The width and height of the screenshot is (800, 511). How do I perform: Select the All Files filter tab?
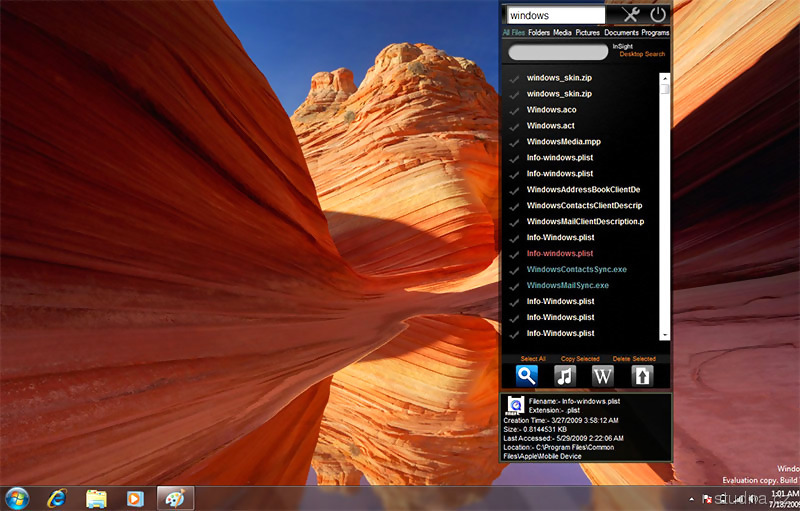coord(513,33)
